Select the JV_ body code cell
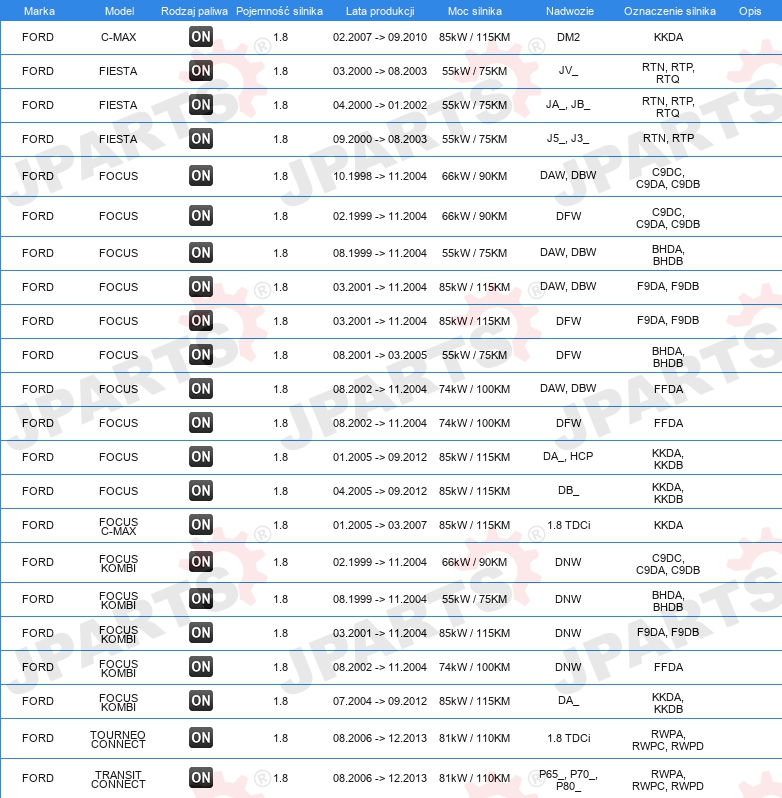 coord(568,71)
